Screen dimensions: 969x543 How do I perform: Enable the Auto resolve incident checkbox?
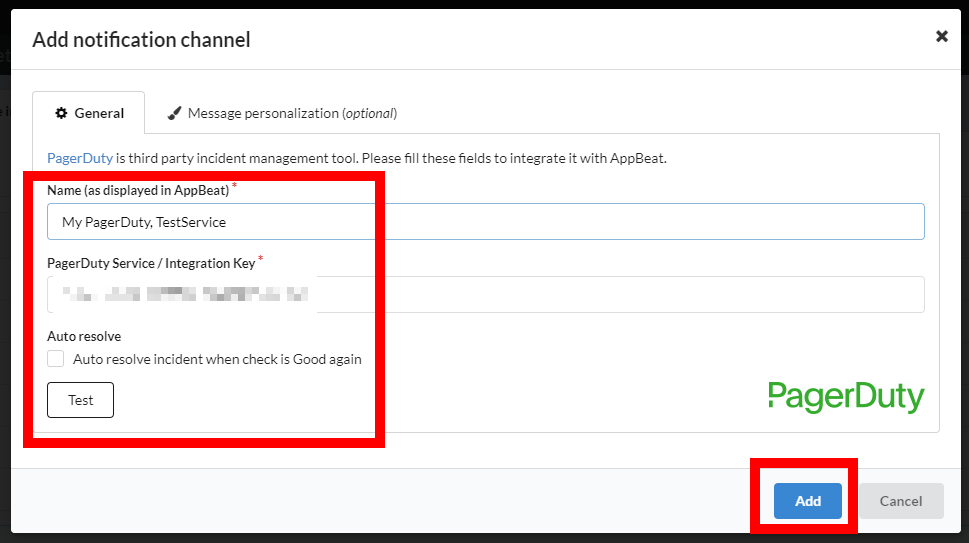point(56,359)
